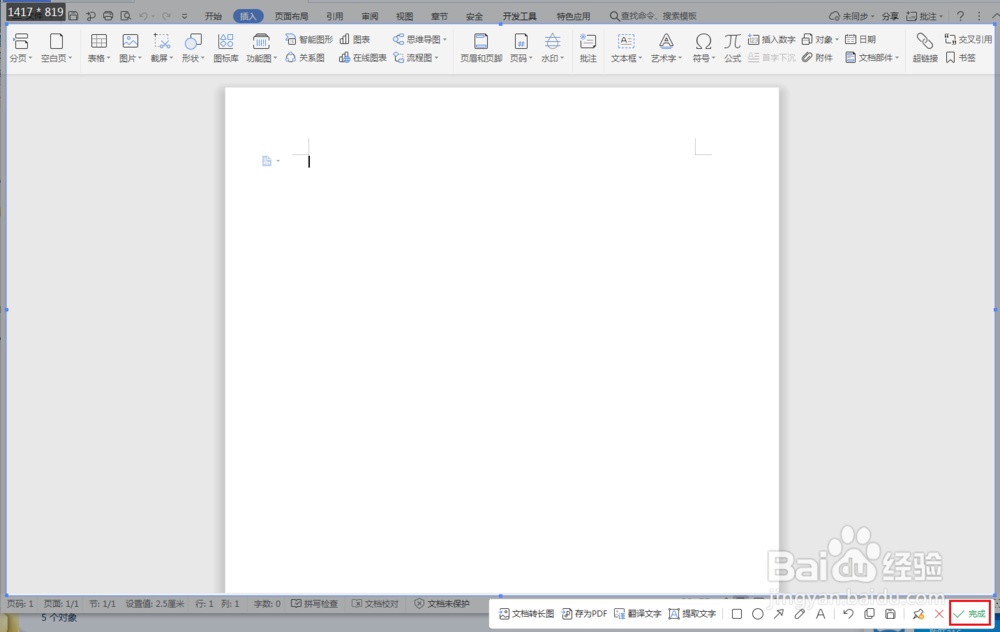The height and width of the screenshot is (632, 1000).
Task: Open the 安全 tab
Action: [474, 16]
